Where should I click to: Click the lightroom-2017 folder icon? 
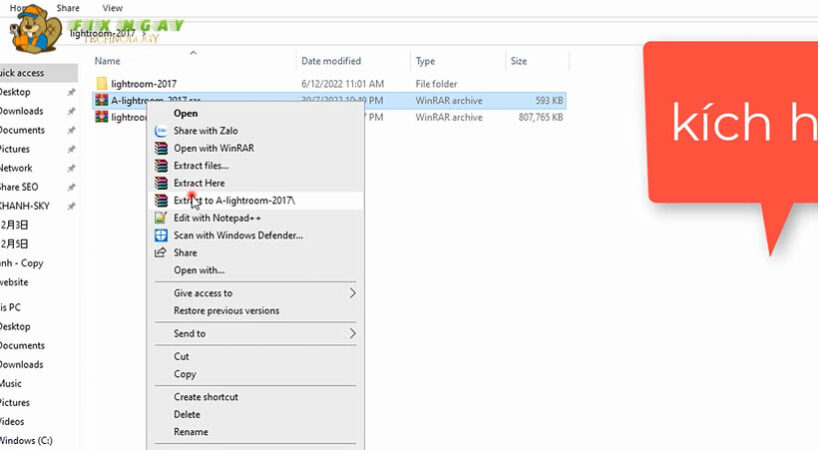[x=101, y=83]
